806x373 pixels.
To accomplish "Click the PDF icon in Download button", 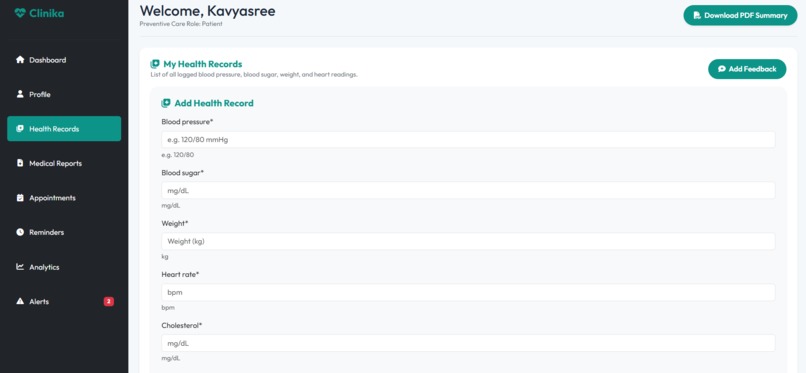I will click(697, 15).
